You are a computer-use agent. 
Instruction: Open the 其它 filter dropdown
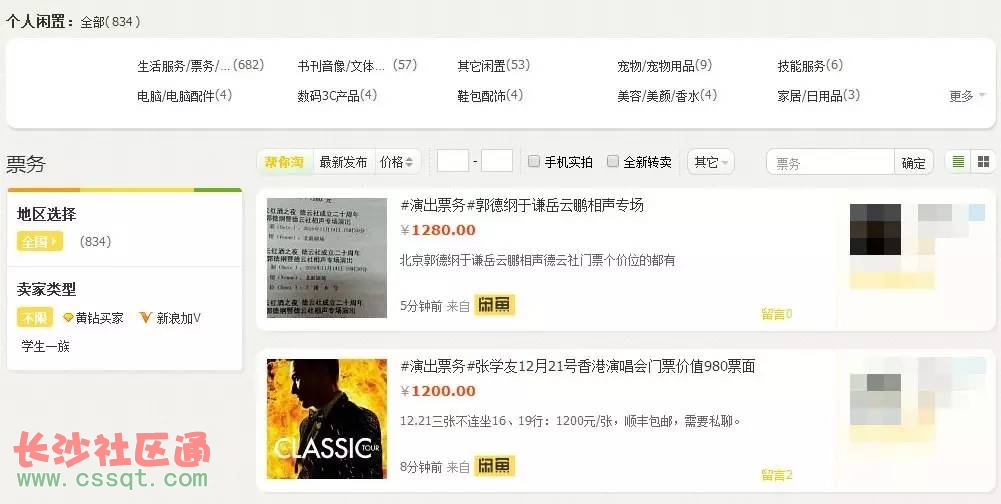click(x=711, y=162)
